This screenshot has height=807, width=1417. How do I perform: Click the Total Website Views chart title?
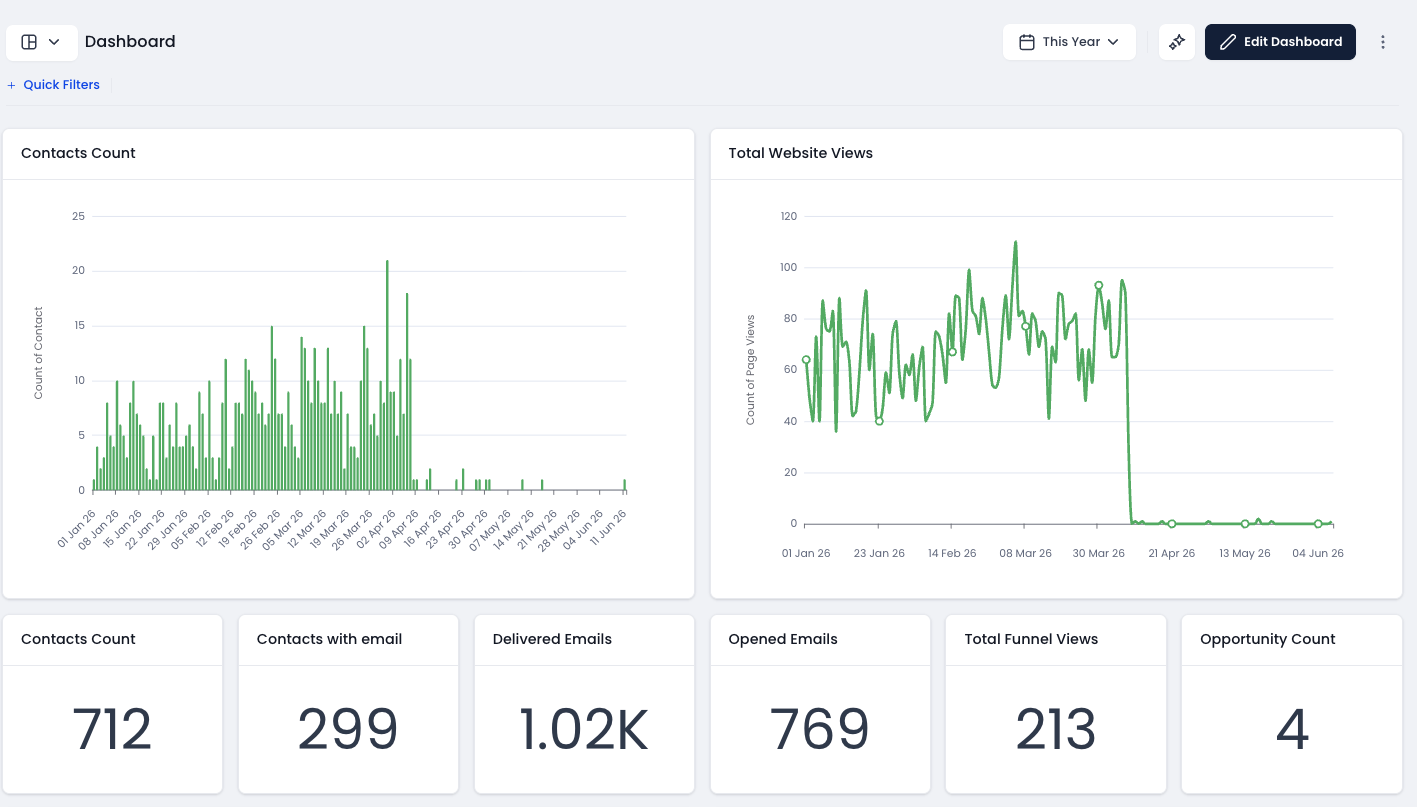[800, 153]
